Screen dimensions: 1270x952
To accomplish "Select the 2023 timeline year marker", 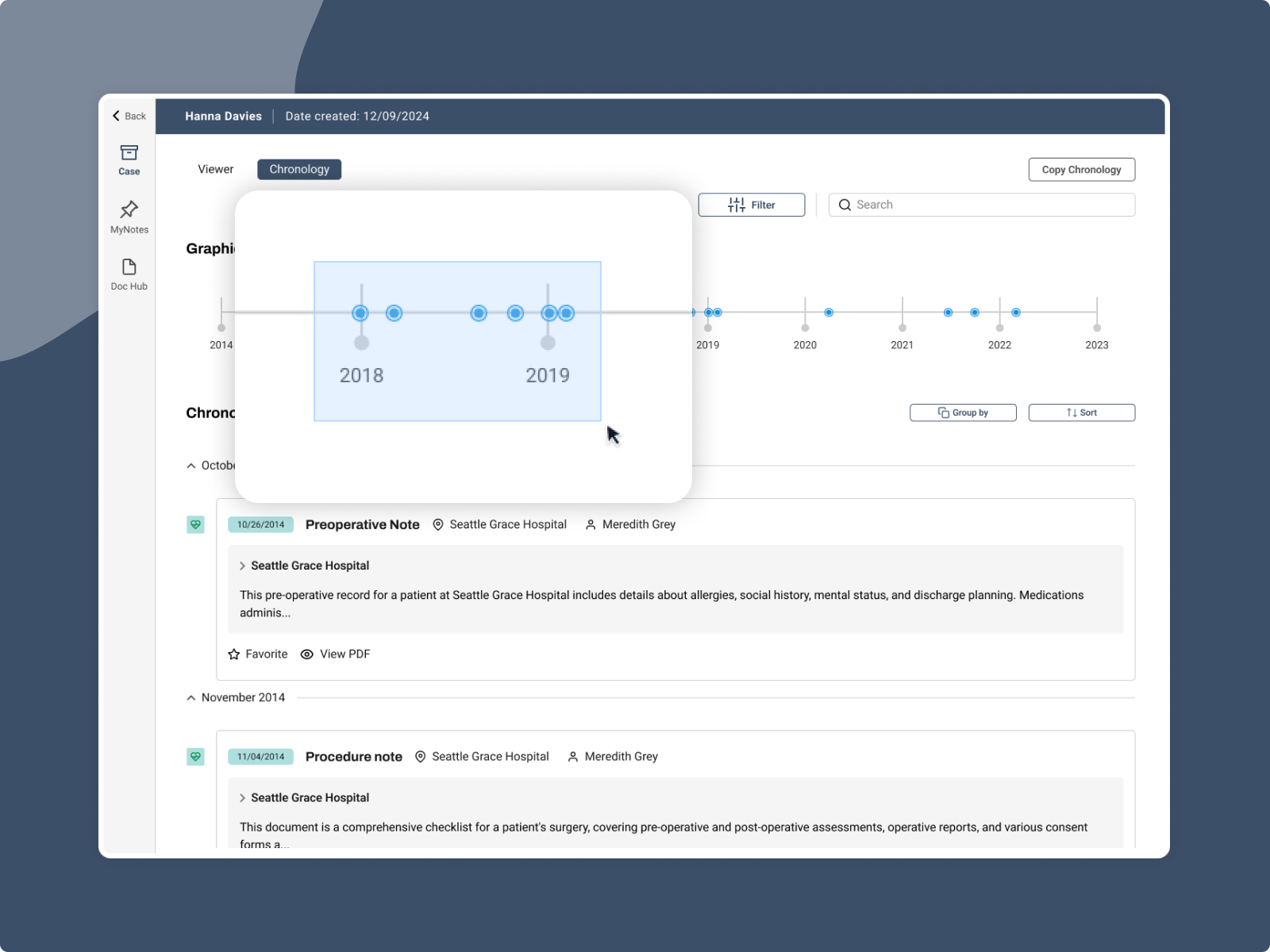I will [x=1097, y=328].
